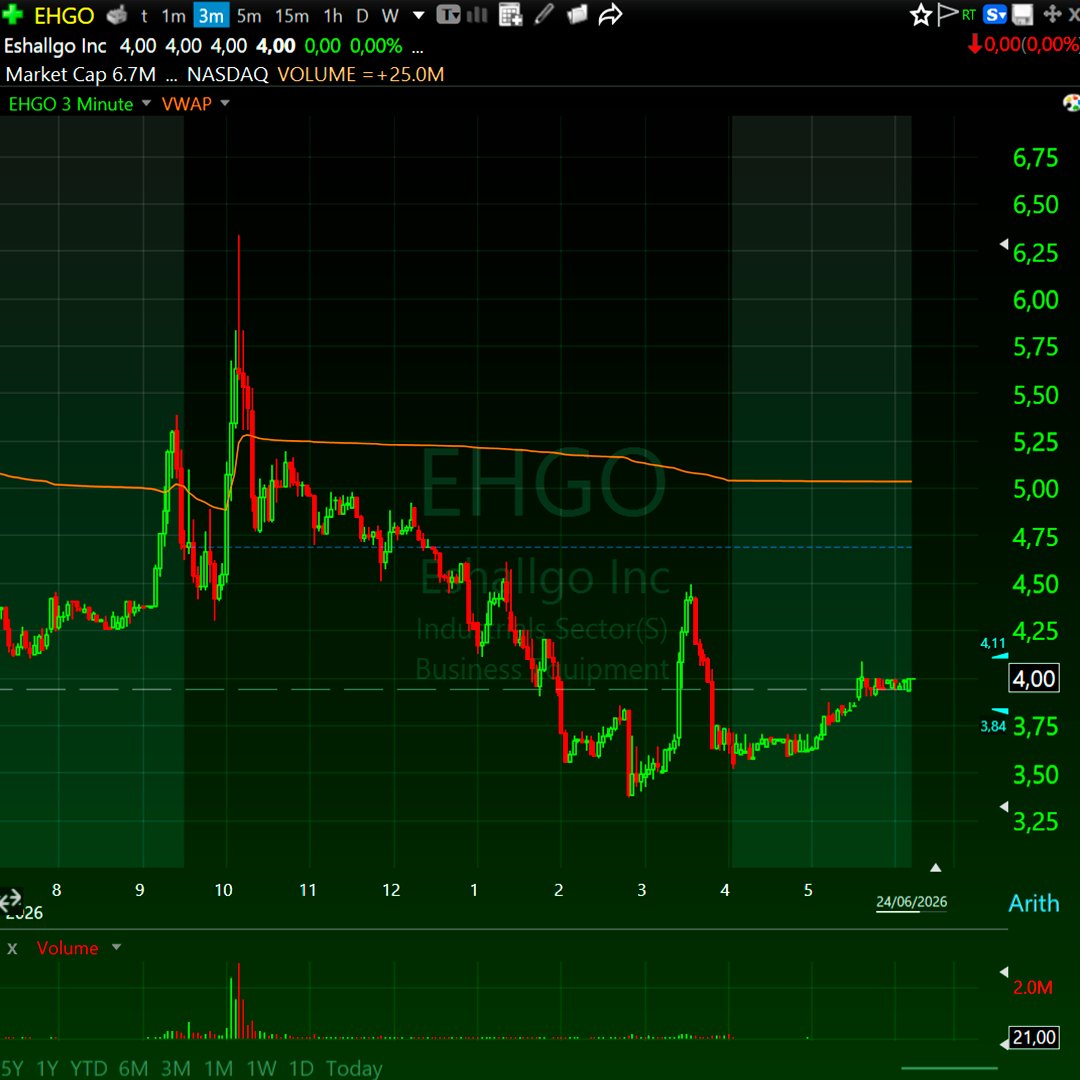Select the pencil drawing tool
This screenshot has height=1080, width=1080.
pos(544,14)
